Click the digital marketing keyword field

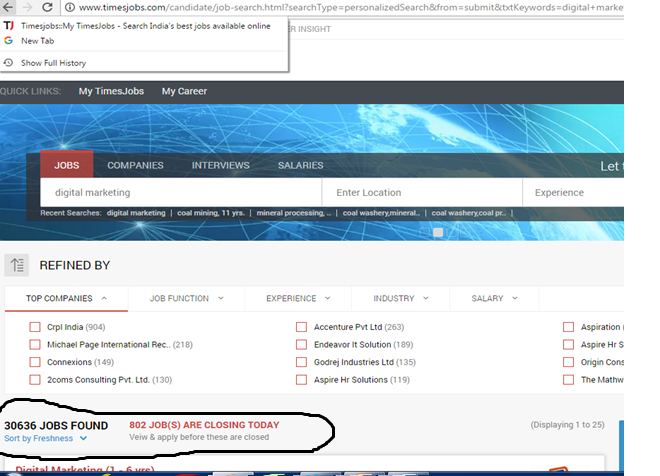181,192
